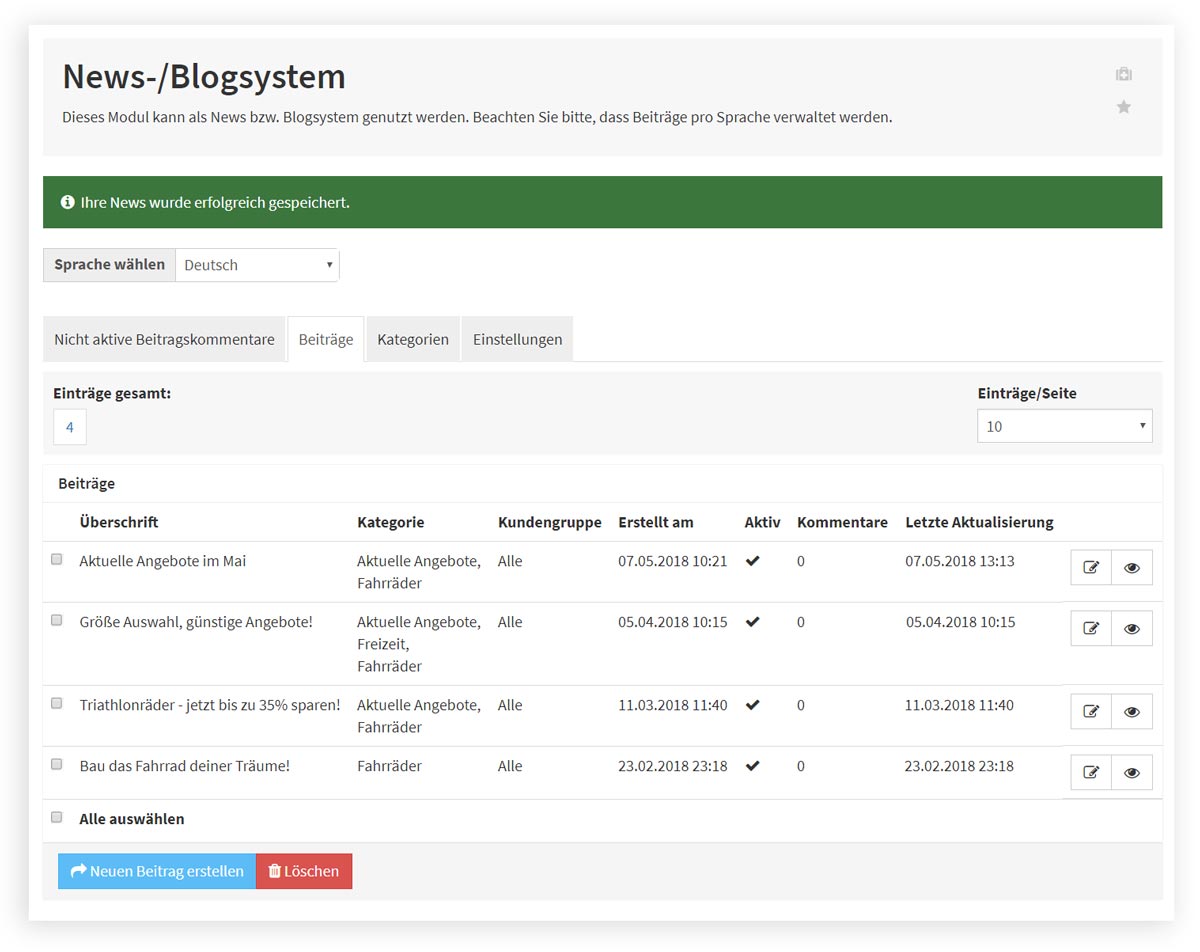Edit the Triathlonräder post

(1091, 711)
